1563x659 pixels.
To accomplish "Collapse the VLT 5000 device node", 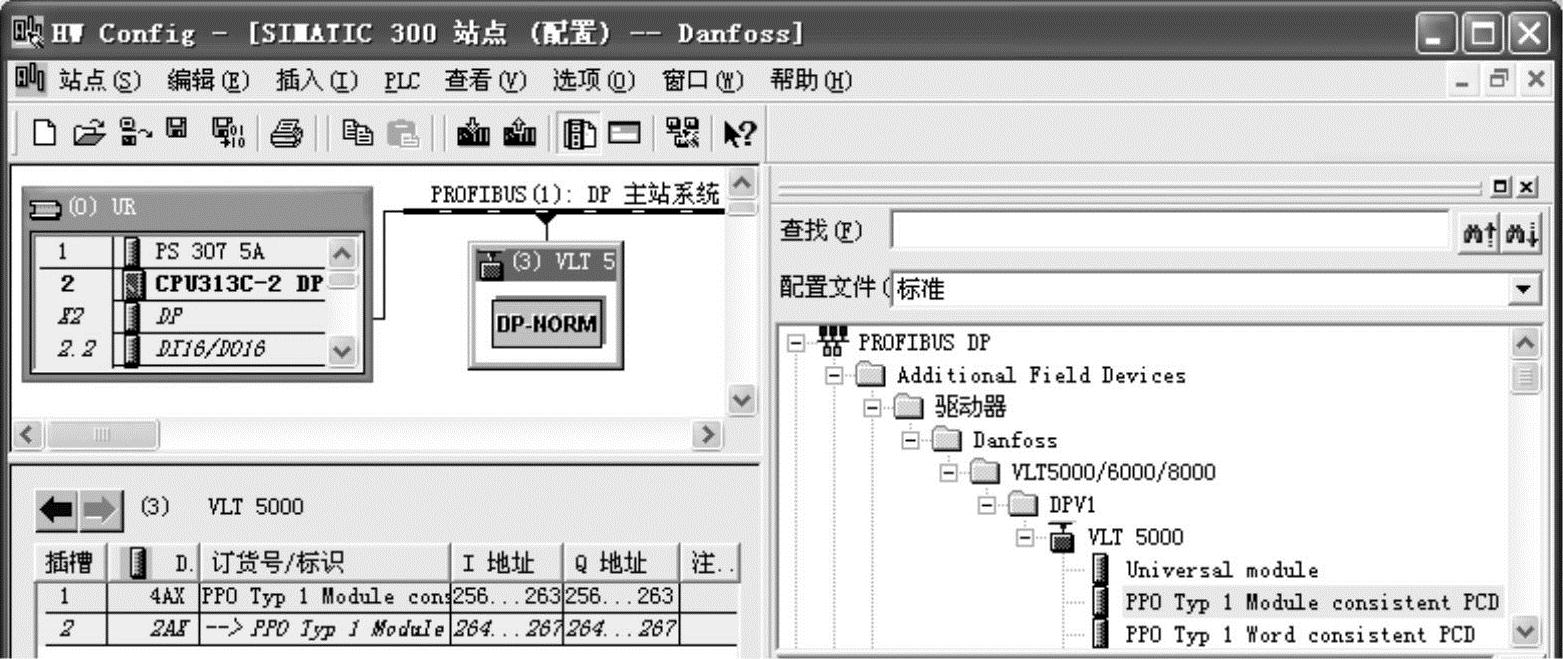I will tap(1024, 538).
